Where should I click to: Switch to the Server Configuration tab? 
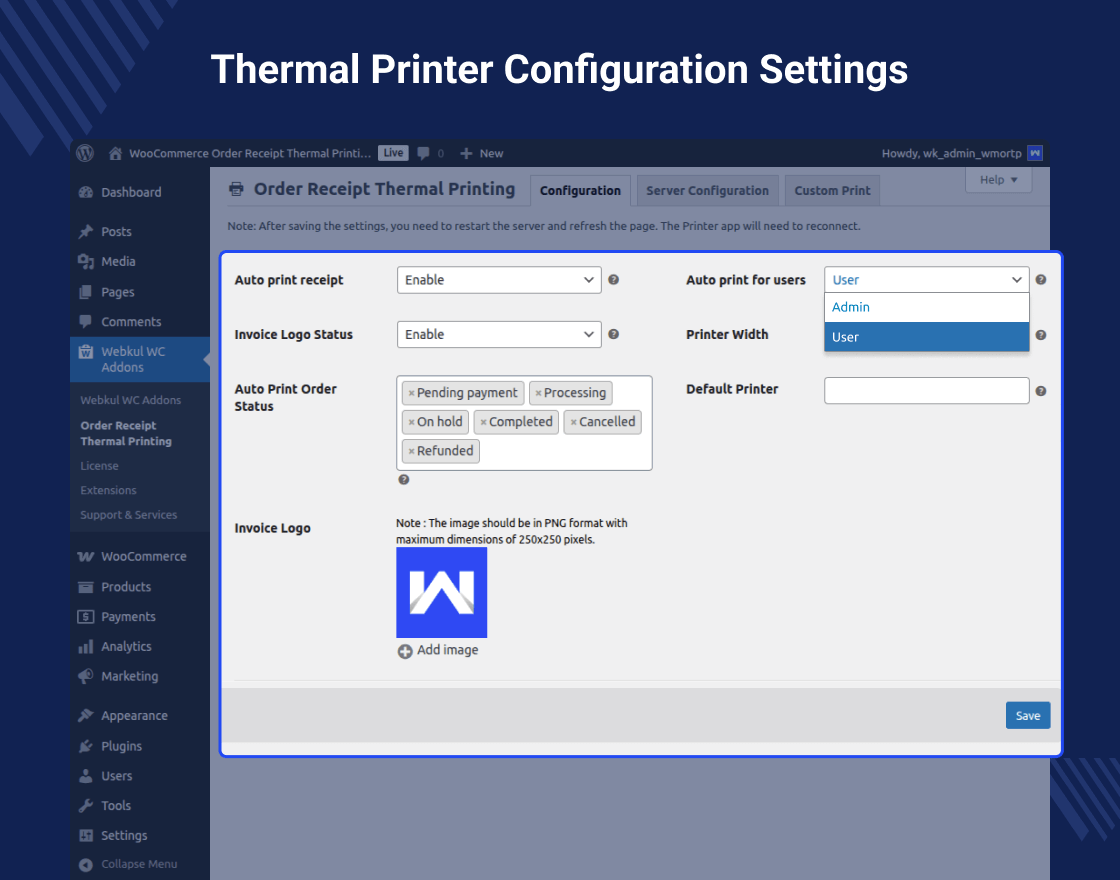coord(707,191)
